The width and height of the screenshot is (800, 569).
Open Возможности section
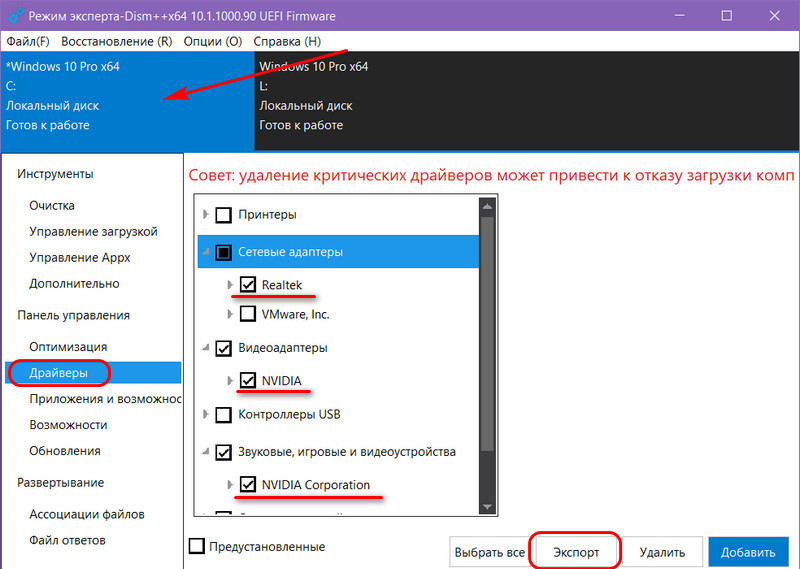(68, 425)
